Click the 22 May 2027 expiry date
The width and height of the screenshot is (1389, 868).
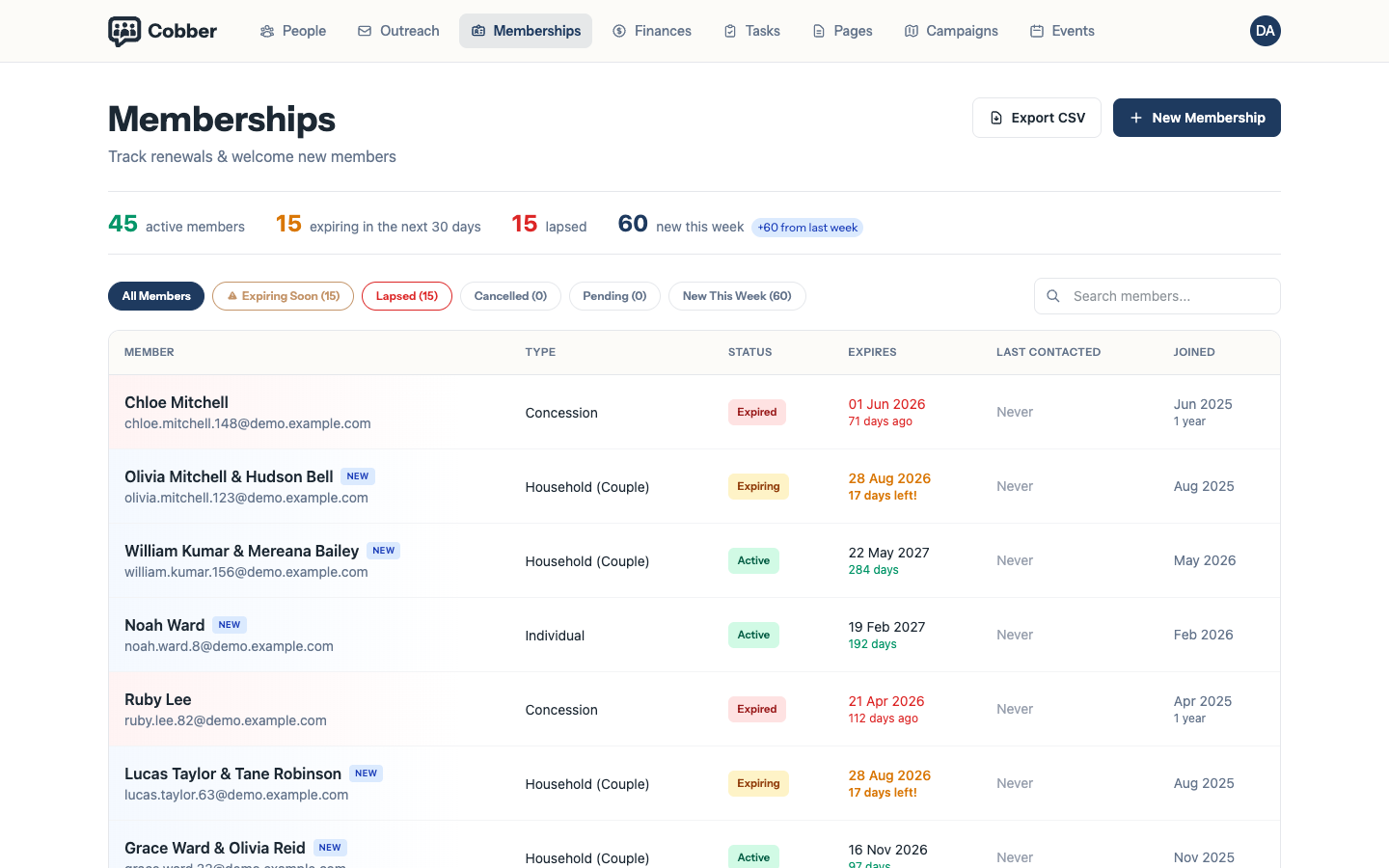tap(888, 553)
